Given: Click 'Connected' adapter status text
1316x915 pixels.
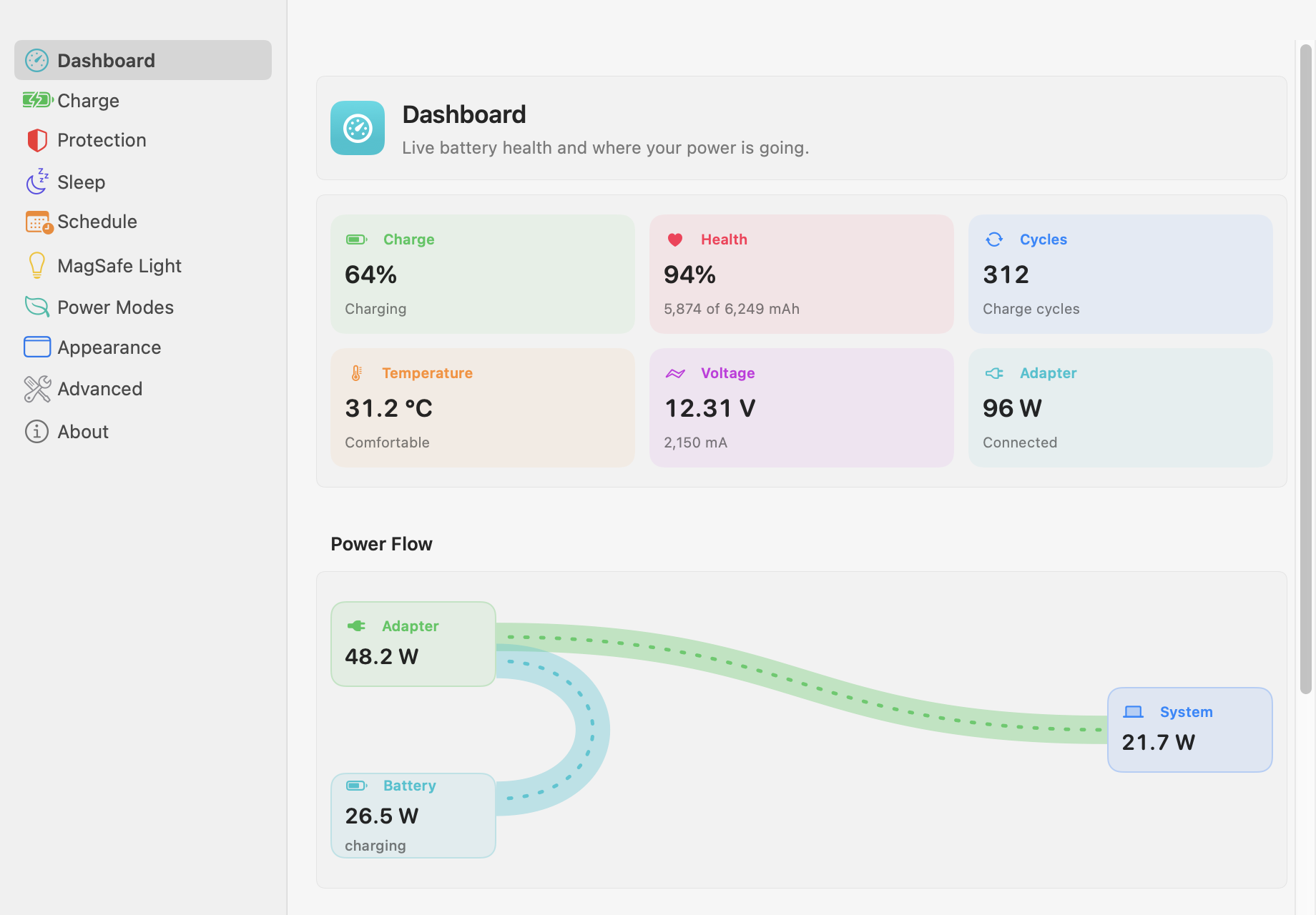Looking at the screenshot, I should pyautogui.click(x=1020, y=442).
